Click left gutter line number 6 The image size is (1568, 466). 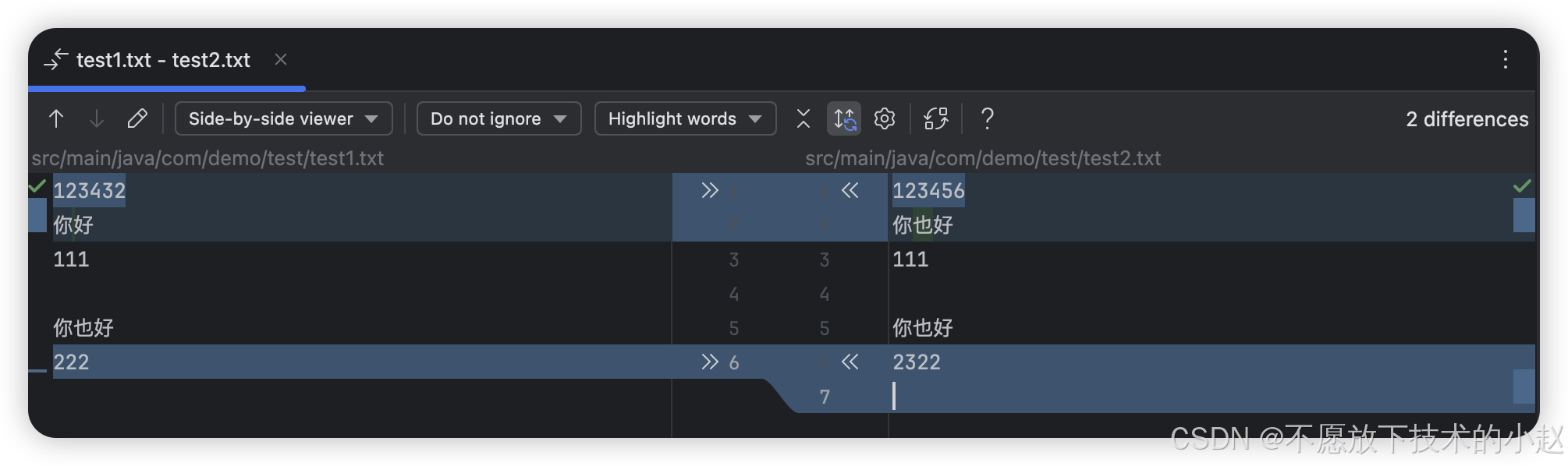pyautogui.click(x=734, y=362)
